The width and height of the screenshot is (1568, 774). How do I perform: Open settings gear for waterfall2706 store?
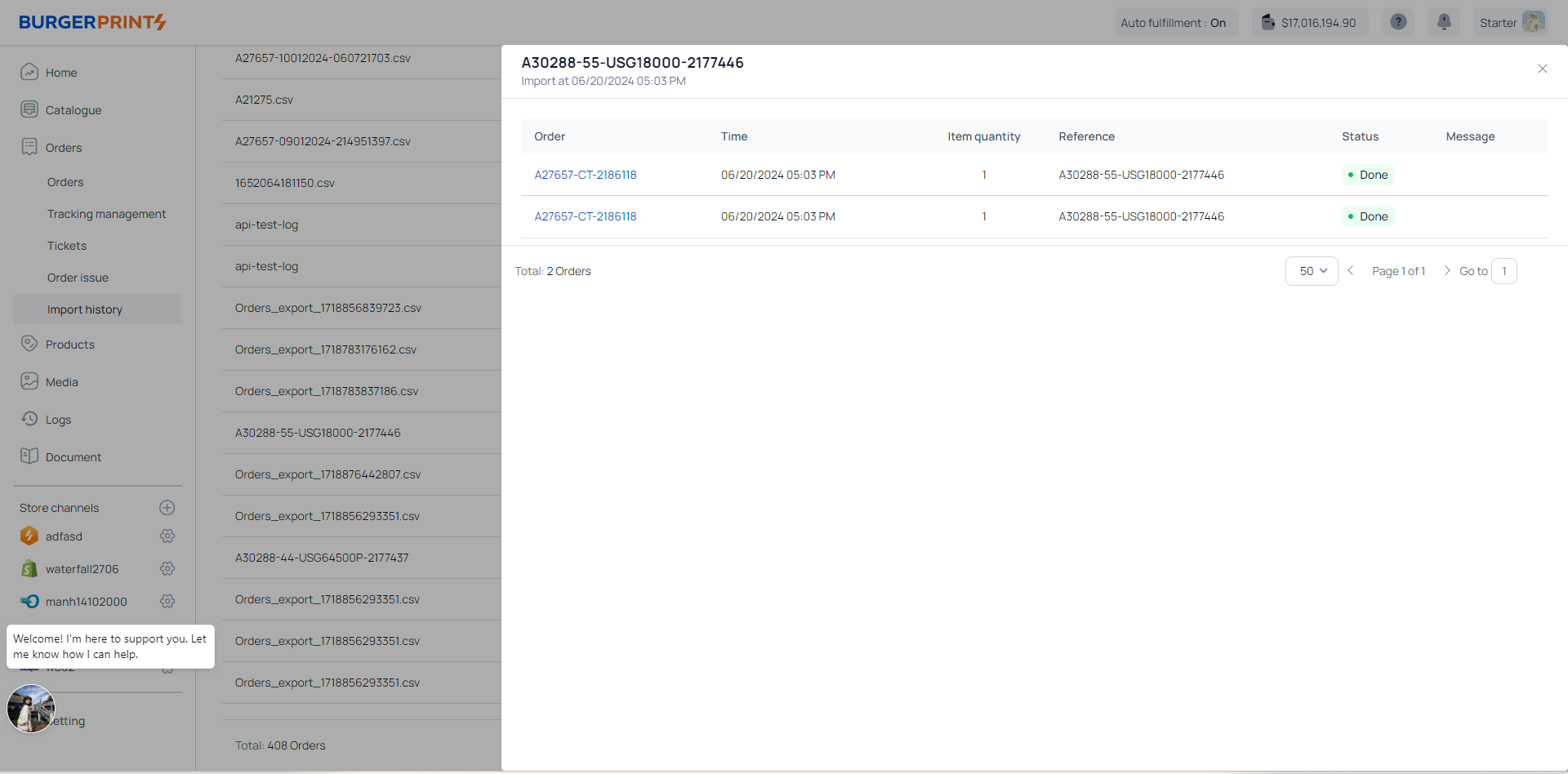click(x=167, y=569)
